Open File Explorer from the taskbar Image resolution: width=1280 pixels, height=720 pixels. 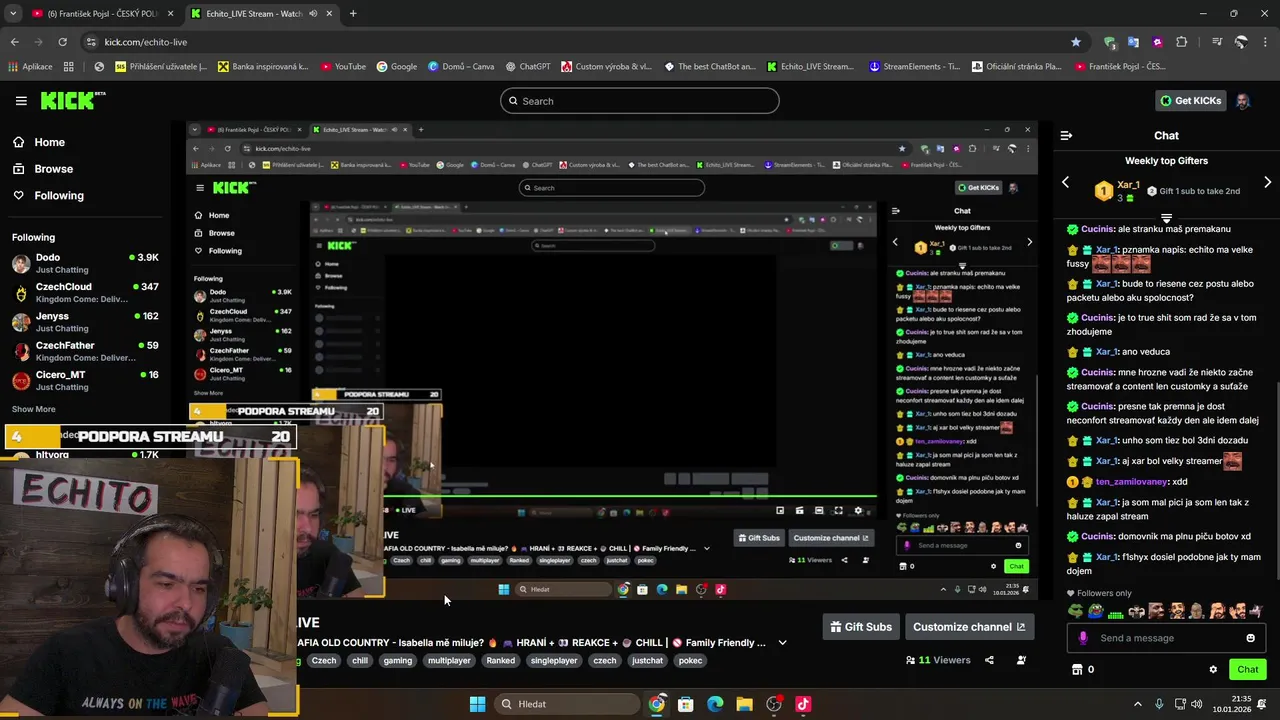coord(744,704)
